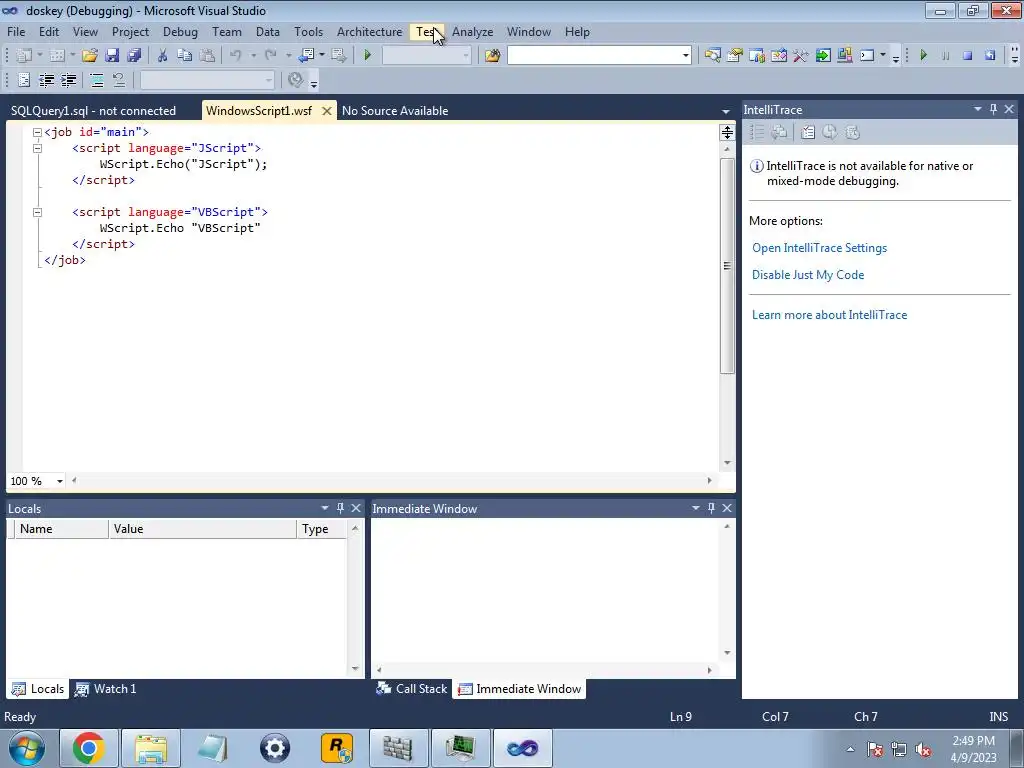Click the green Start Debugging arrow near the Undo icons
This screenshot has width=1024, height=768.
click(367, 56)
